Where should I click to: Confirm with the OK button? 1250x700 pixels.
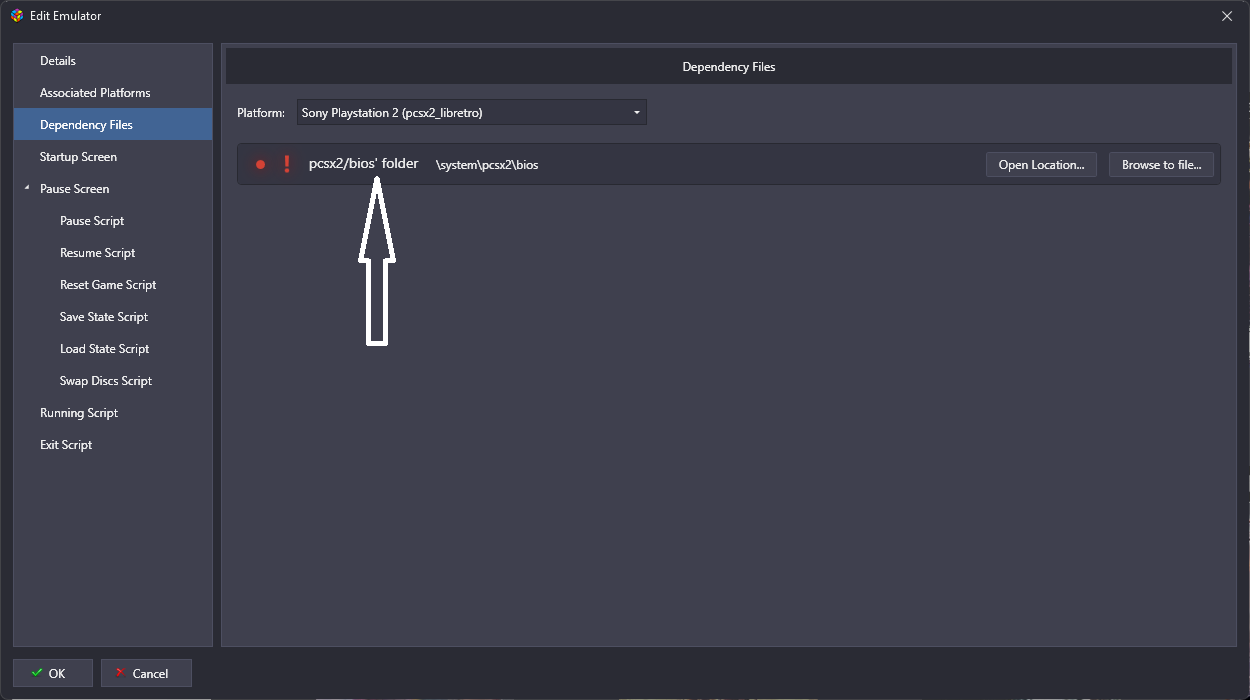(x=53, y=673)
